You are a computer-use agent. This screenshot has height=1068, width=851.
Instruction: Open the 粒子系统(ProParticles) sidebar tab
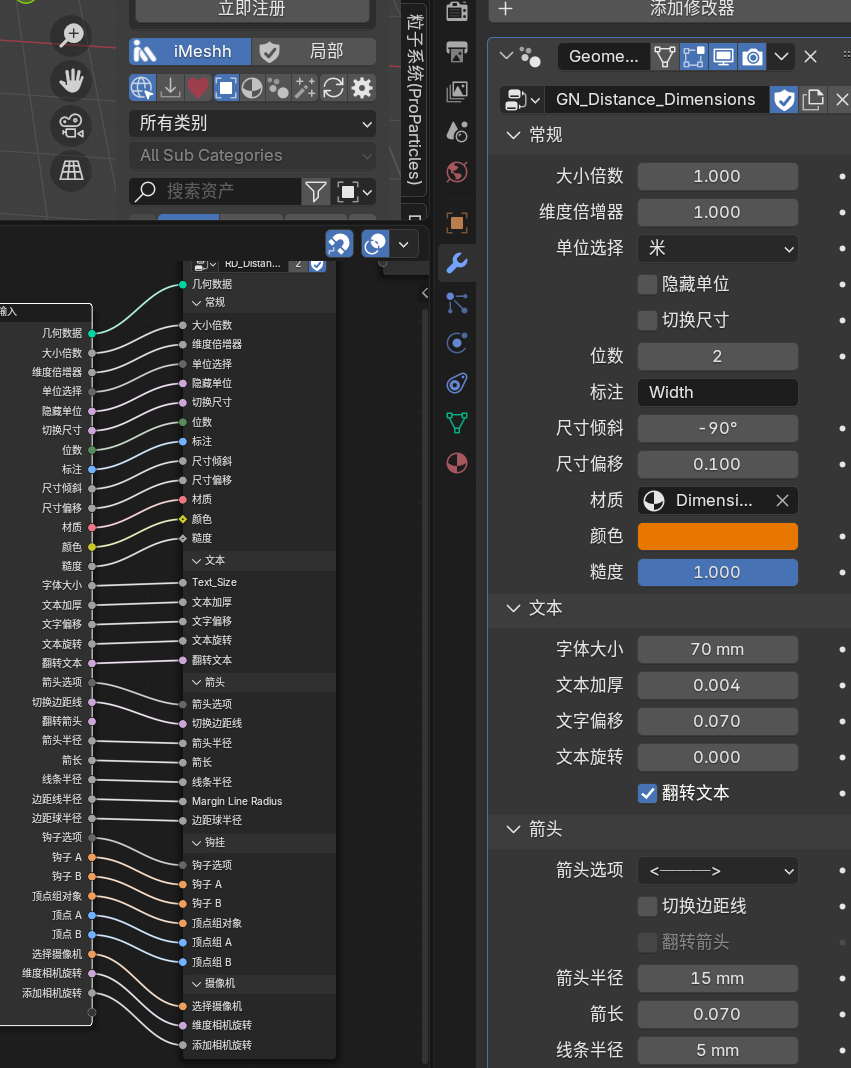pos(414,98)
